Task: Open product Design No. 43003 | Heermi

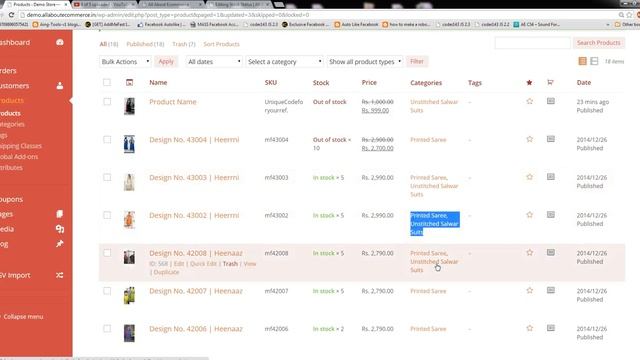Action: (x=194, y=178)
